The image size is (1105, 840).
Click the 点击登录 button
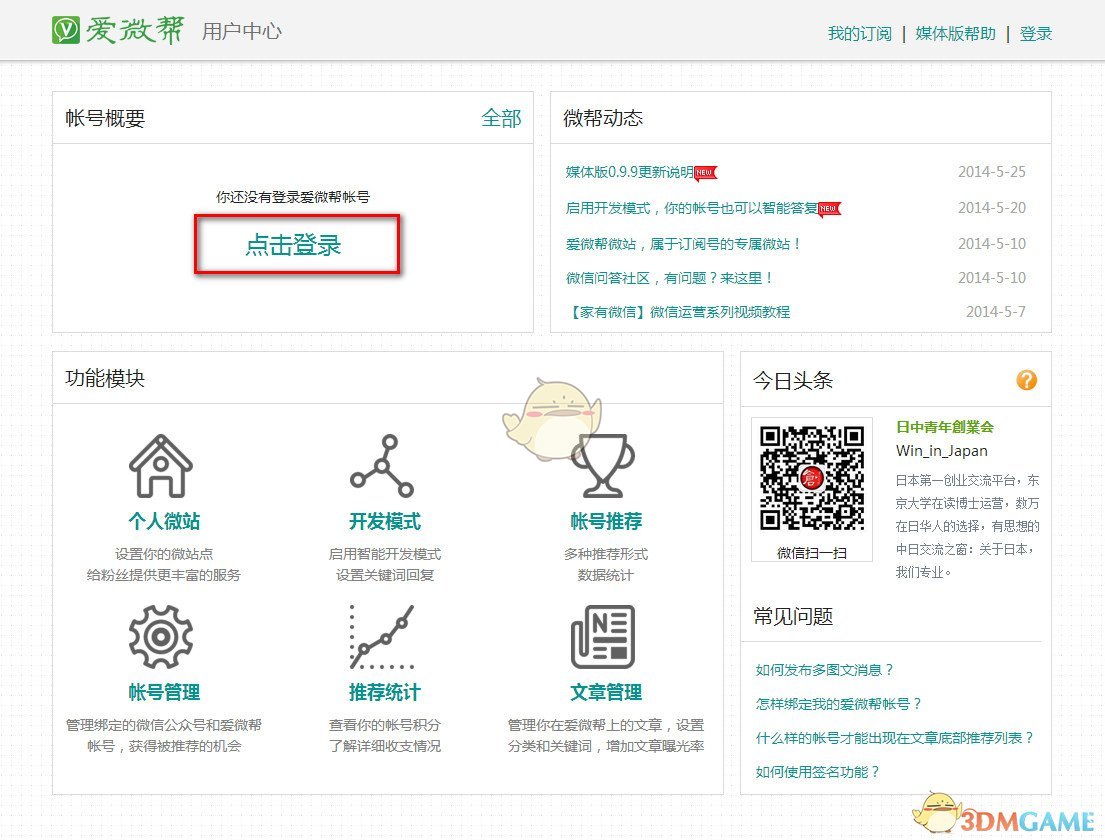pyautogui.click(x=295, y=244)
